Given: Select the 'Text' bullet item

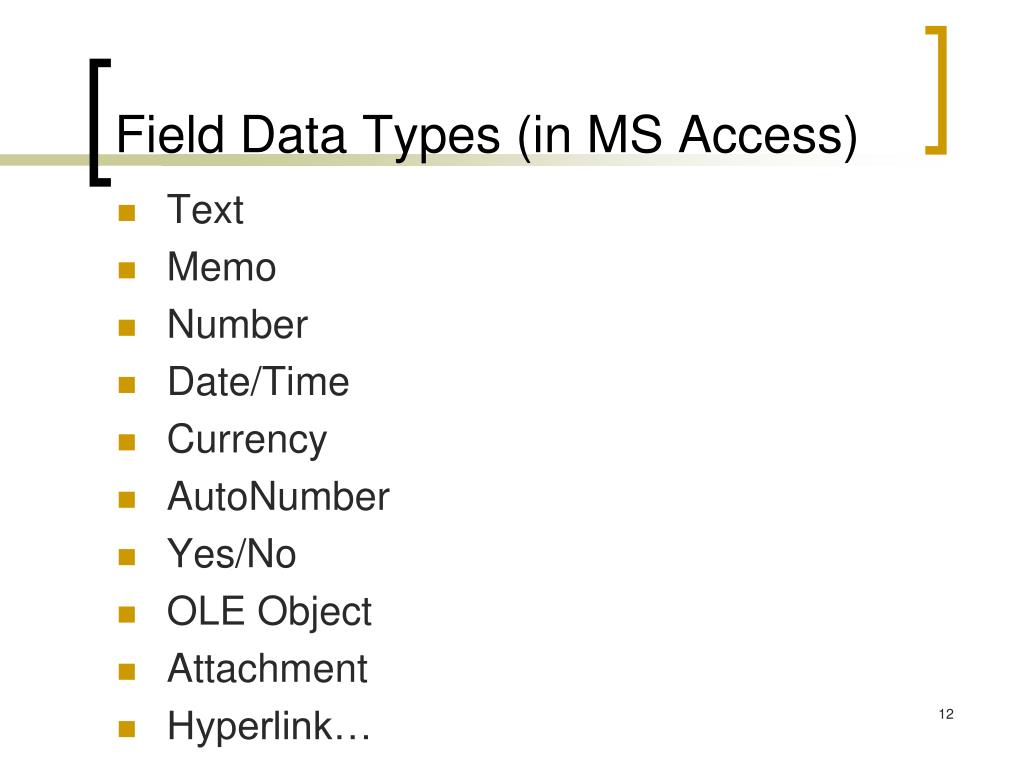Looking at the screenshot, I should pos(205,210).
